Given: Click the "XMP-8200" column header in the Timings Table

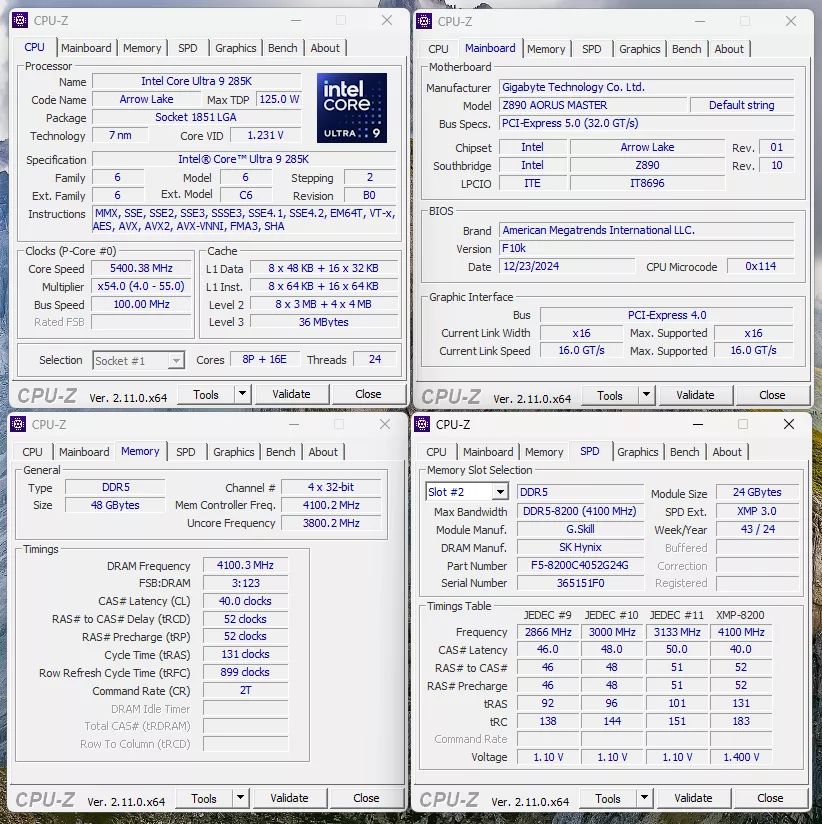Looking at the screenshot, I should point(740,615).
